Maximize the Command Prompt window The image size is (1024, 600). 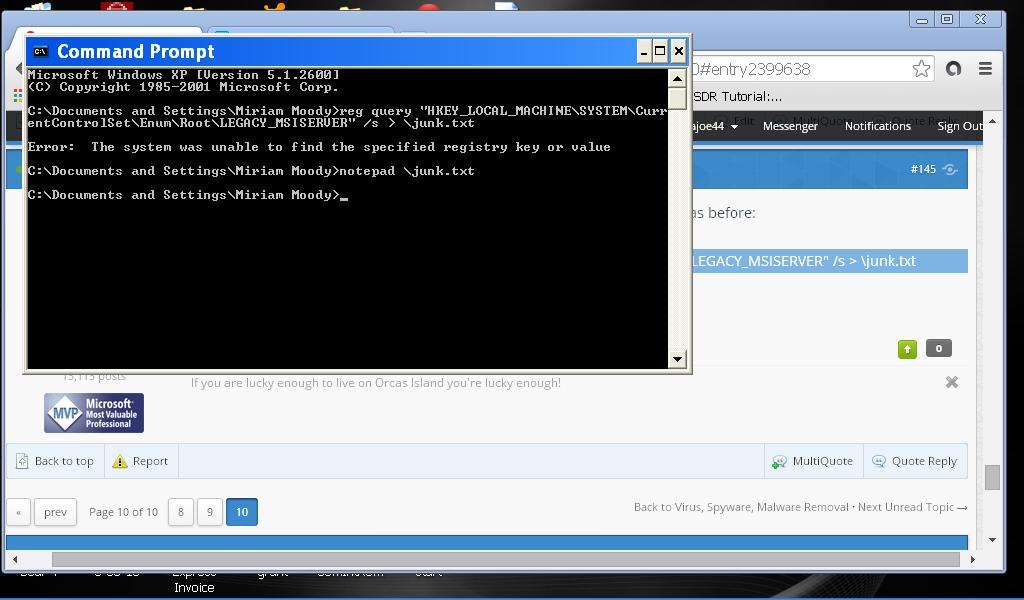[660, 51]
